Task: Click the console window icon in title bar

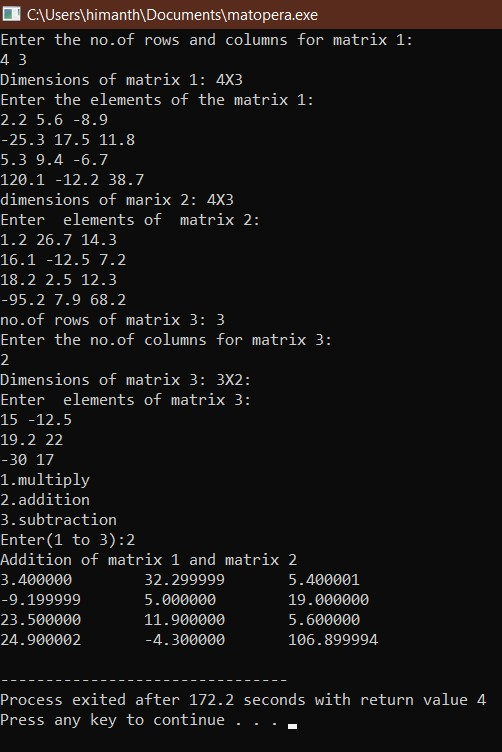Action: [11, 14]
